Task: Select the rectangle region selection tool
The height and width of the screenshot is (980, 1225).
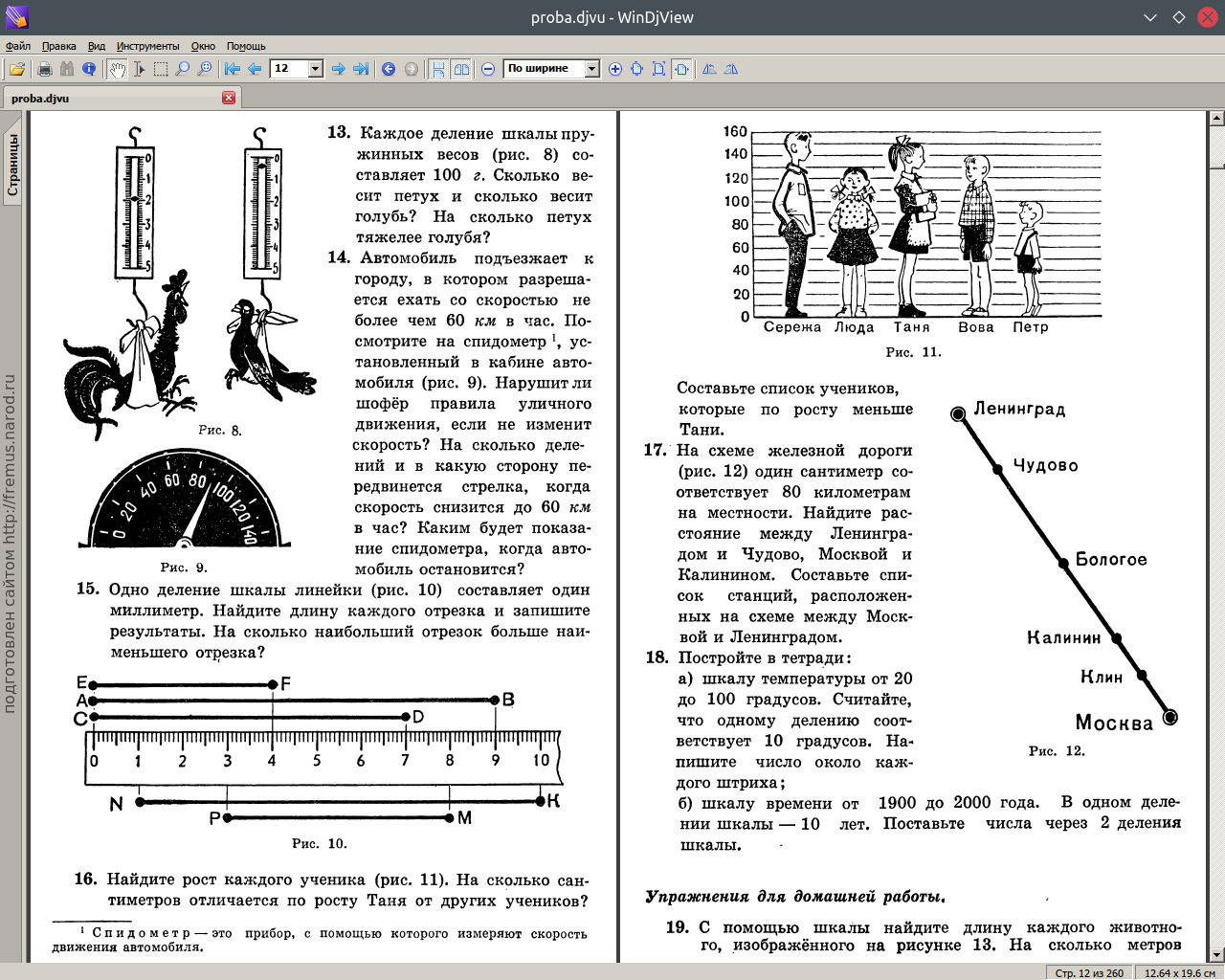Action: coord(161,69)
